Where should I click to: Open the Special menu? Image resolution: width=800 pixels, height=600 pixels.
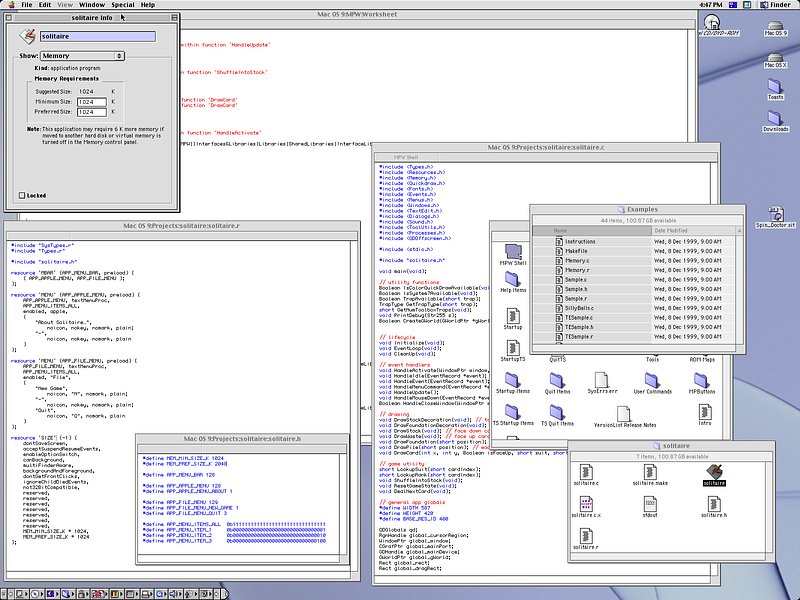point(123,5)
